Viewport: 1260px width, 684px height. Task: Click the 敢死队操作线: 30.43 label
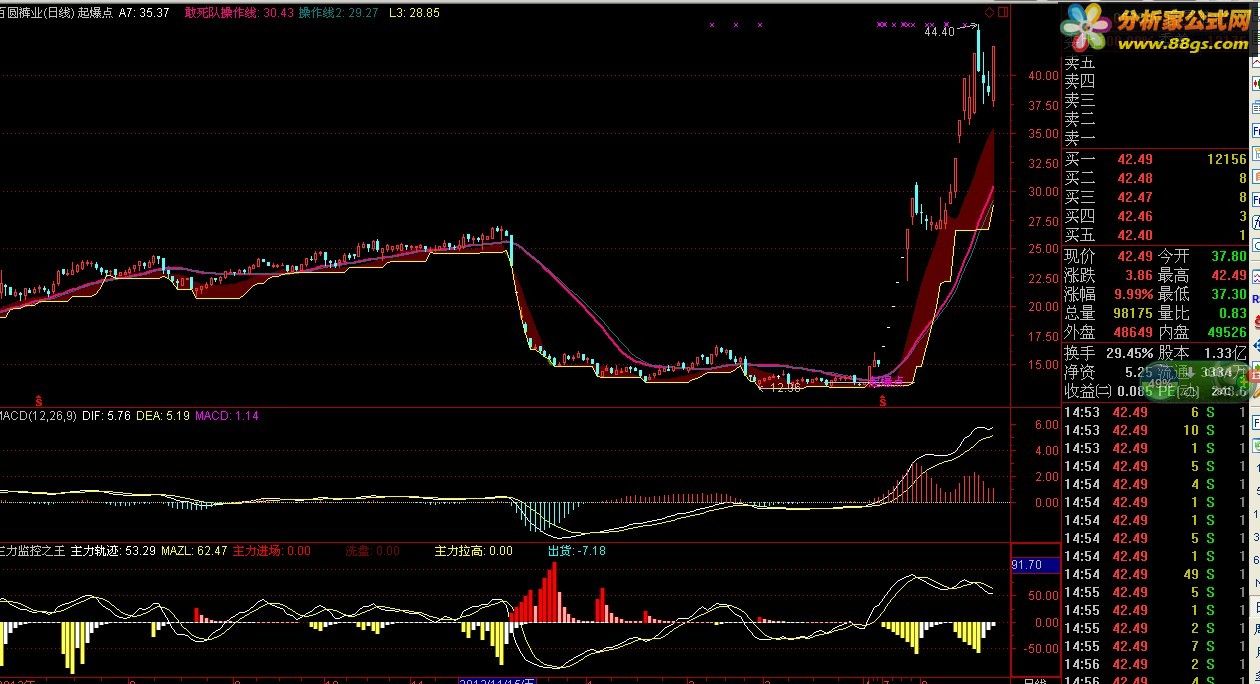[239, 13]
